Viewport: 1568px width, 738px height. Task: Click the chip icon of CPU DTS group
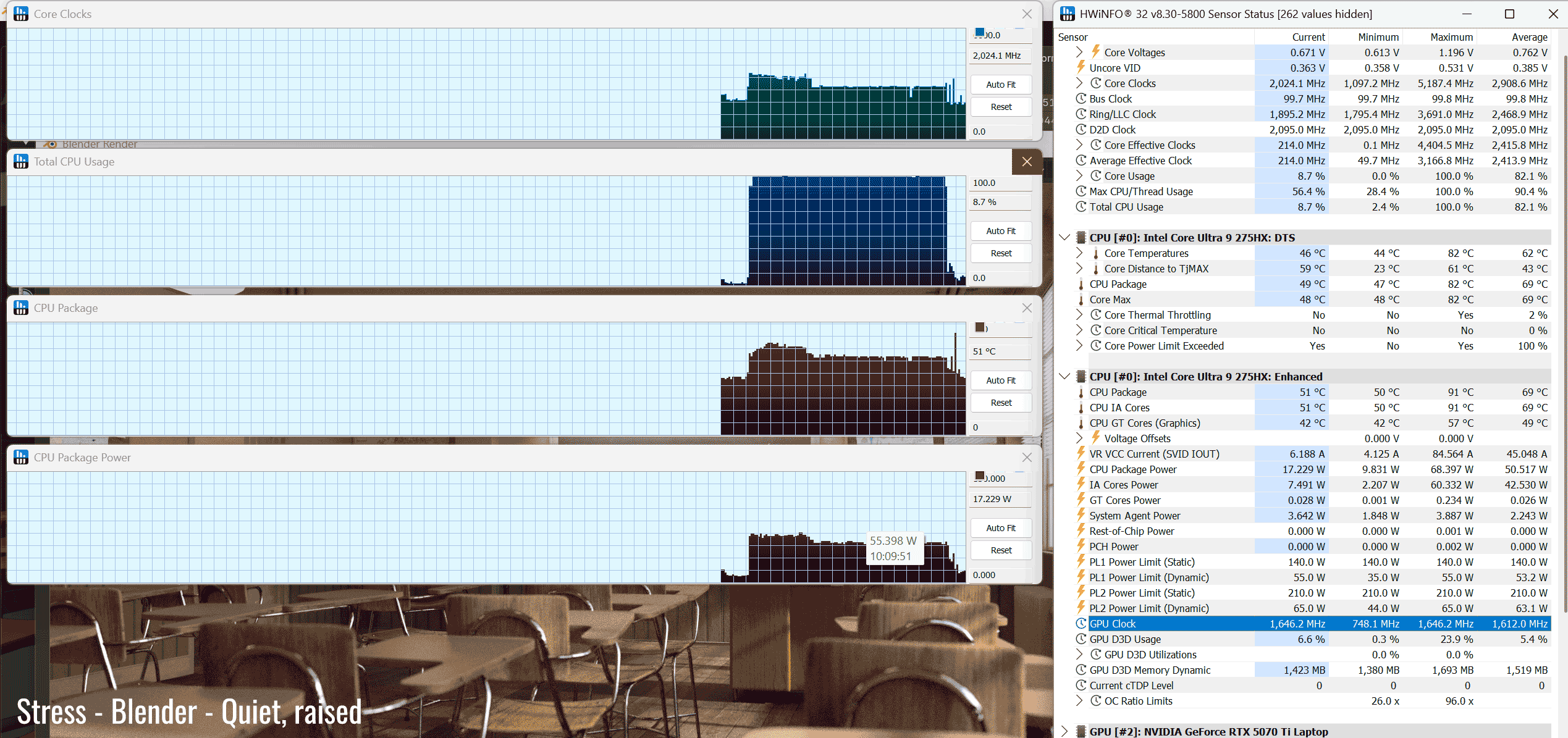pyautogui.click(x=1081, y=238)
